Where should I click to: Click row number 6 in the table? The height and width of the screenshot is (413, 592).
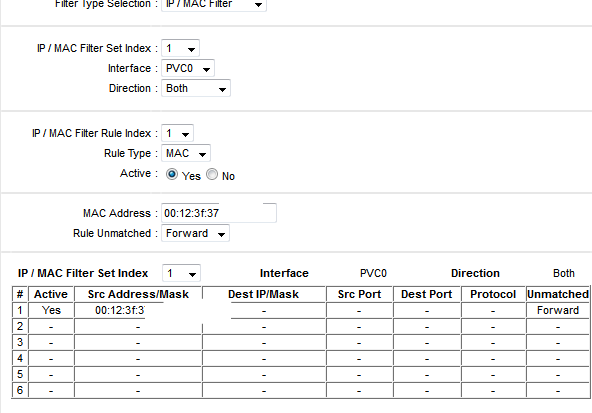point(20,390)
